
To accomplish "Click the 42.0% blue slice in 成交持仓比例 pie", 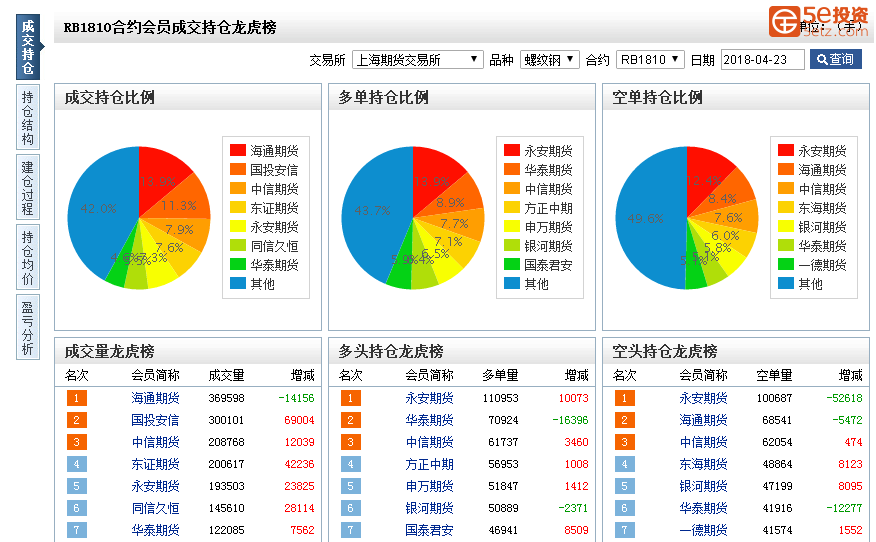I will tap(98, 209).
